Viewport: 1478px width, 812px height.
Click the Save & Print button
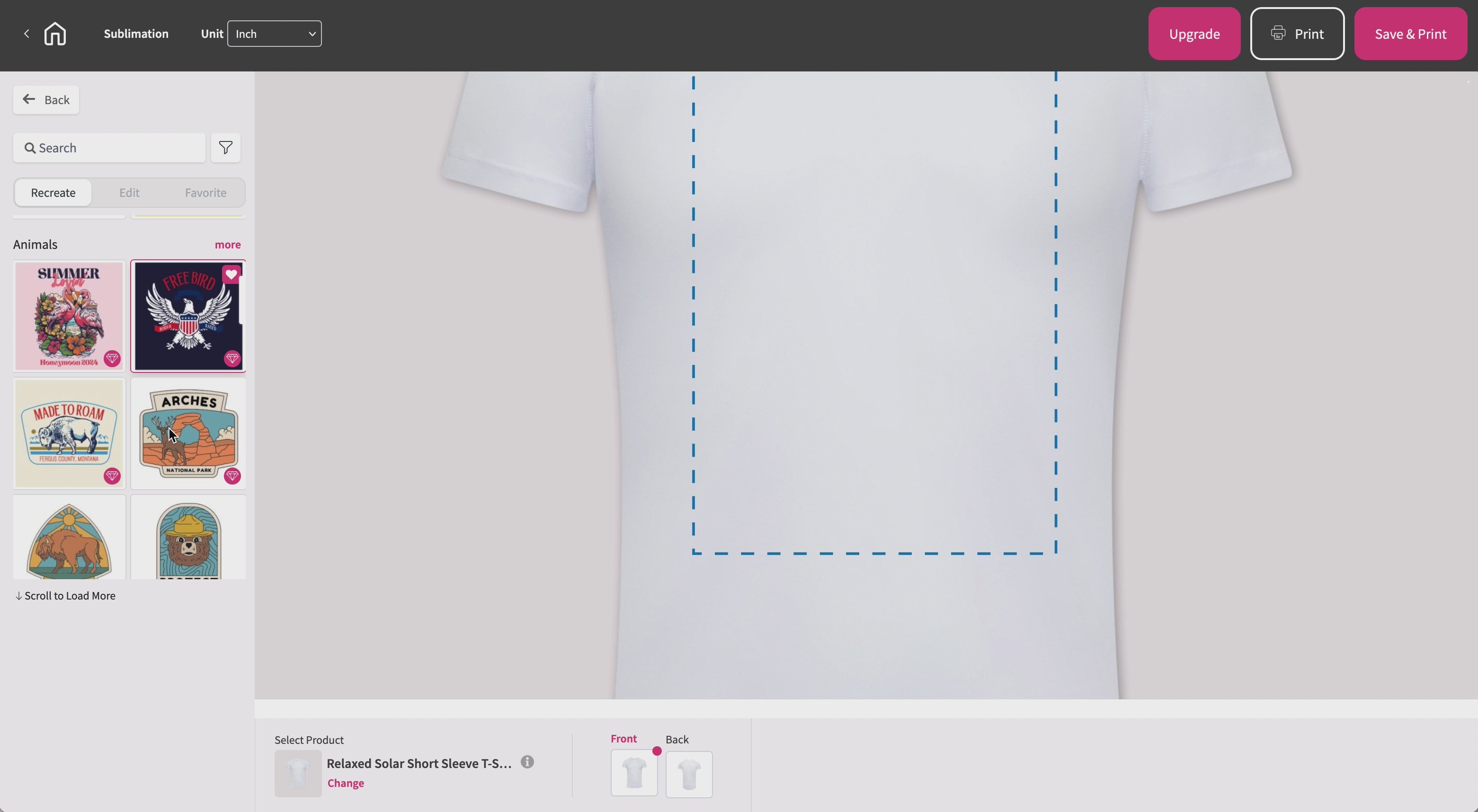point(1410,34)
